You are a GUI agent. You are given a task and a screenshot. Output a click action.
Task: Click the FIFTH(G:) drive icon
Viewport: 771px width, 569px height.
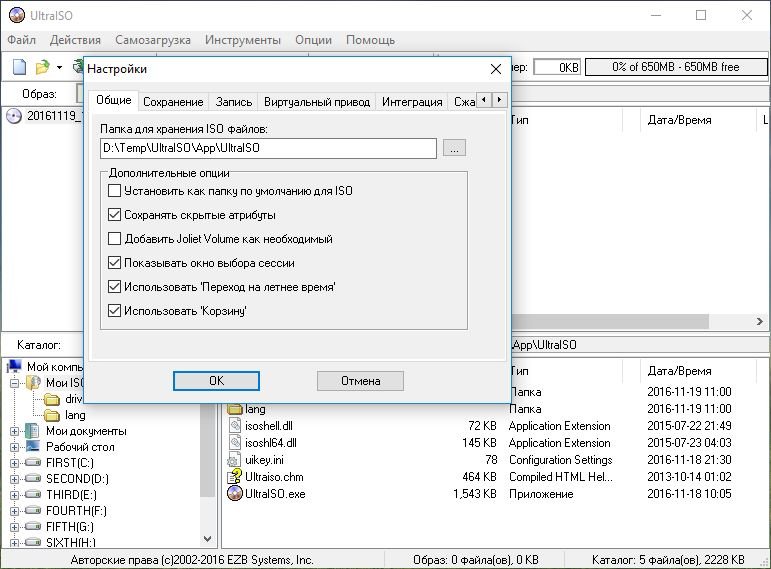pyautogui.click(x=33, y=526)
